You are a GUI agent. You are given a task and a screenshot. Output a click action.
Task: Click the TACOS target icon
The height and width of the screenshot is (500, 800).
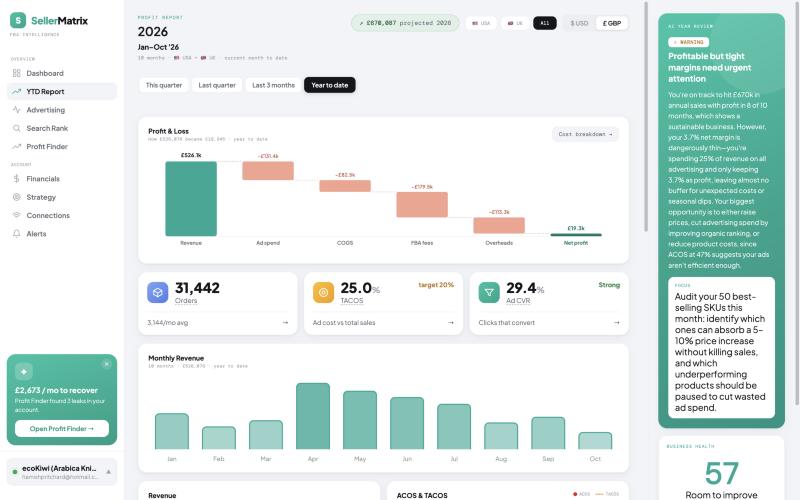tap(323, 293)
